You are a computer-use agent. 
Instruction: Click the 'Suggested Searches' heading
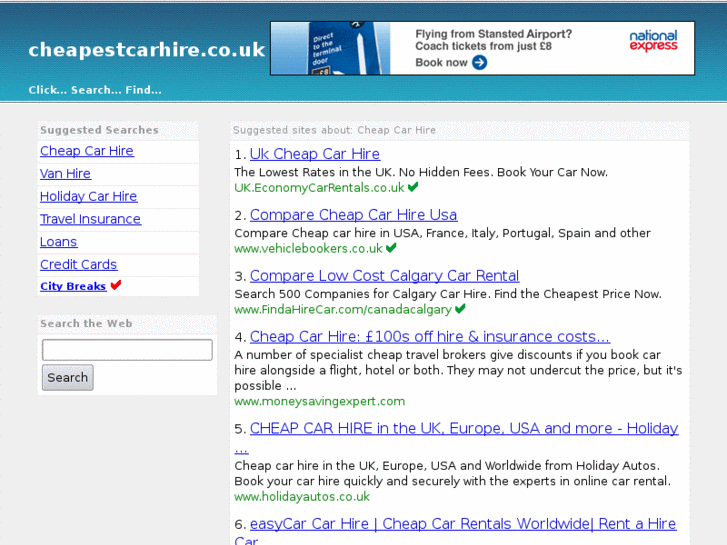pos(99,130)
